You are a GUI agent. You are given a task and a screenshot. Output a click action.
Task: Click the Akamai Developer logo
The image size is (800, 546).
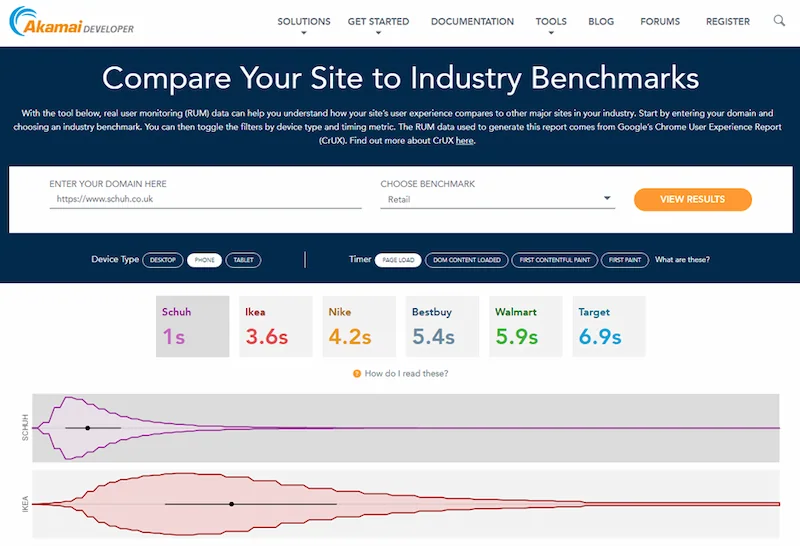[x=71, y=21]
